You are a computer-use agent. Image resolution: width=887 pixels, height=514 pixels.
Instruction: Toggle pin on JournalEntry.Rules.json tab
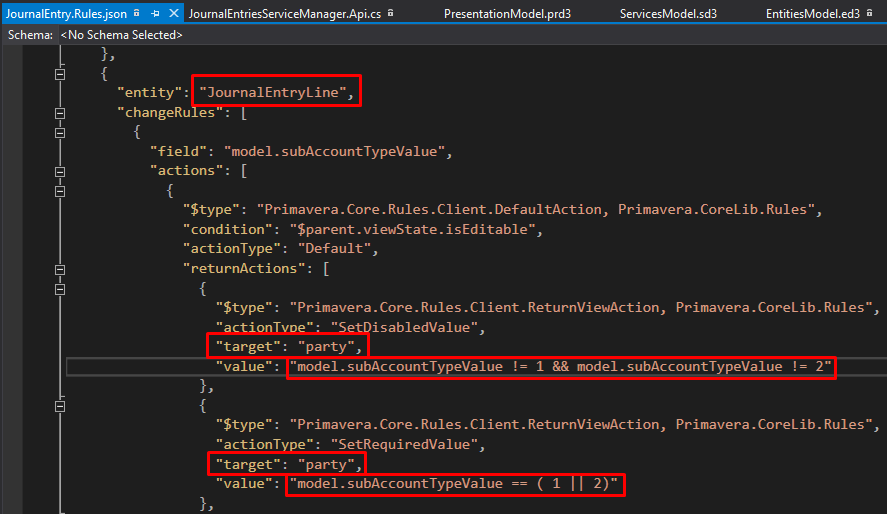click(x=156, y=13)
